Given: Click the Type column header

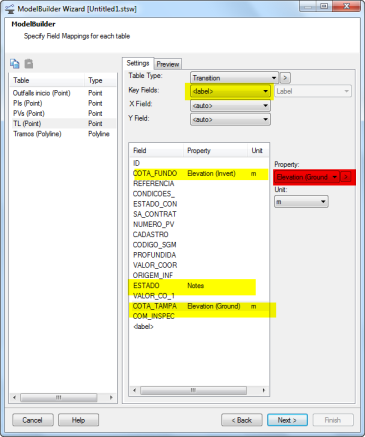Looking at the screenshot, I should pyautogui.click(x=100, y=80).
